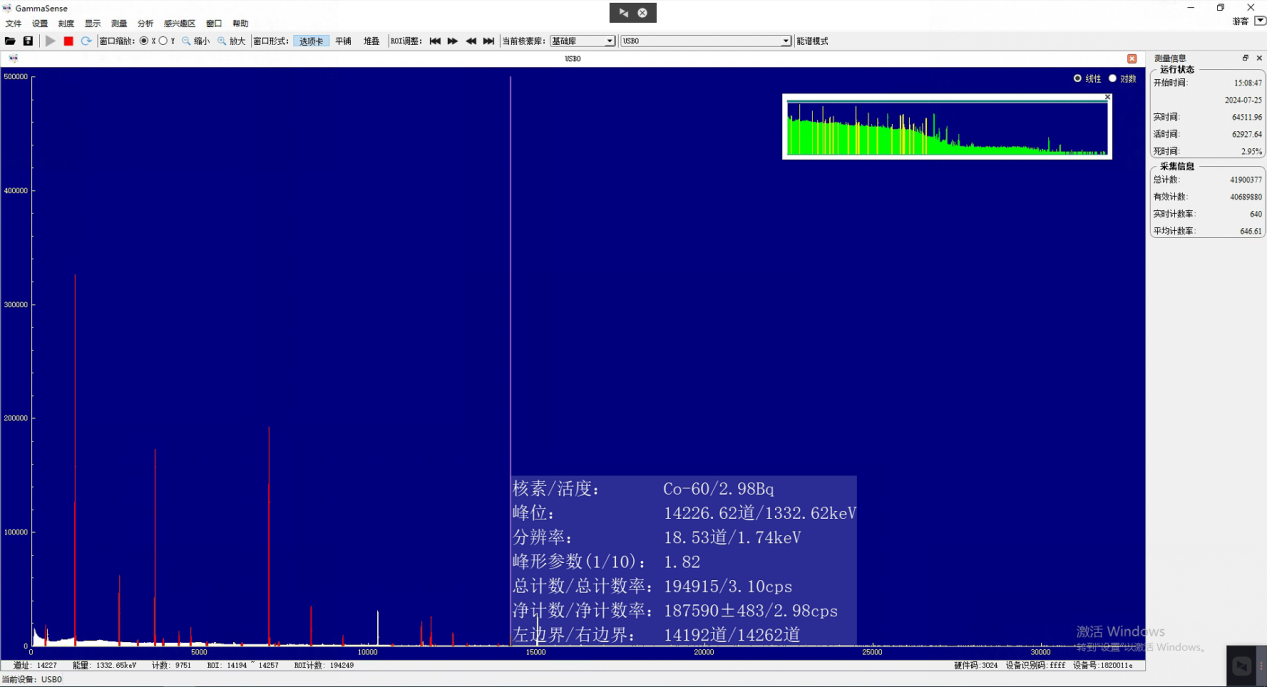Click the 放大 zoom in magnifier icon
Image resolution: width=1267 pixels, height=687 pixels.
click(x=222, y=41)
